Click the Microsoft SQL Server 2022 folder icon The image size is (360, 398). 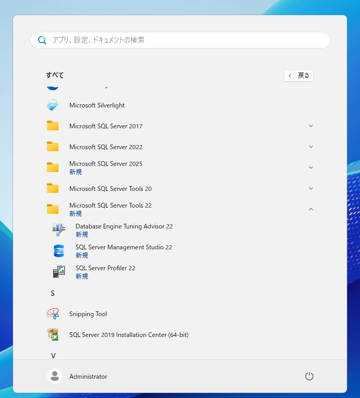pyautogui.click(x=52, y=147)
